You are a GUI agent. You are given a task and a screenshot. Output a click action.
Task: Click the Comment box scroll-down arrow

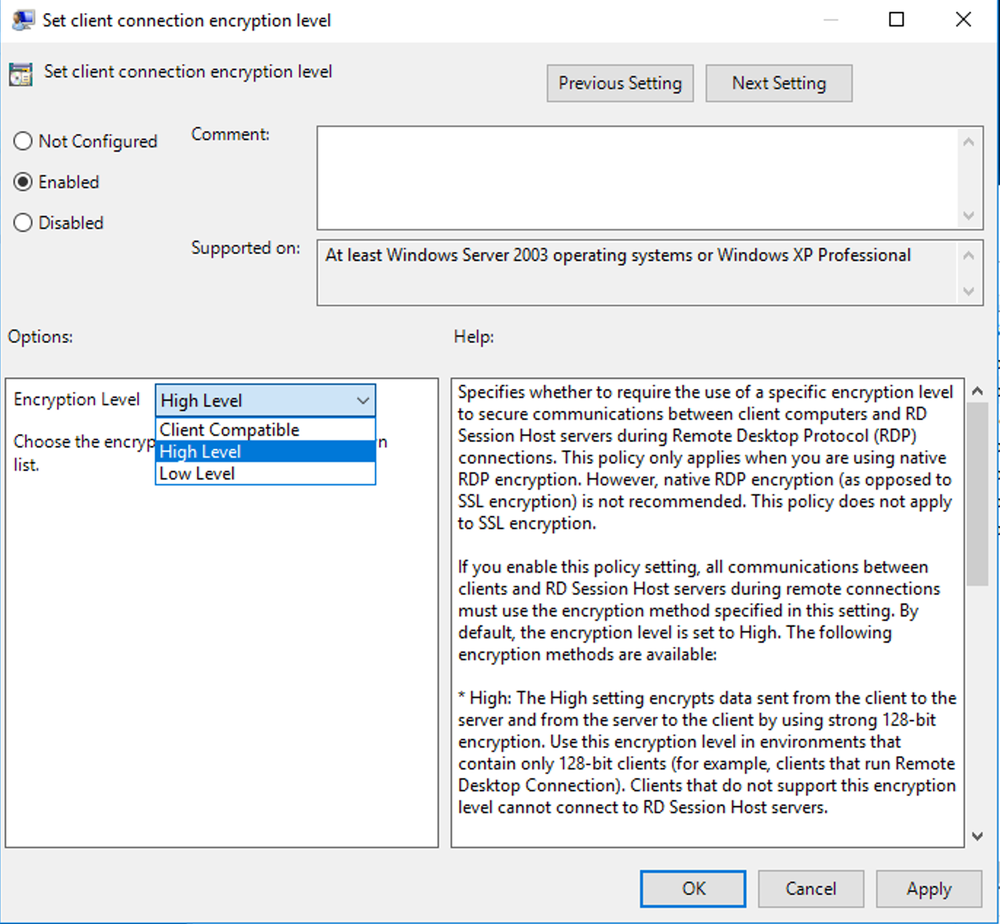(968, 215)
